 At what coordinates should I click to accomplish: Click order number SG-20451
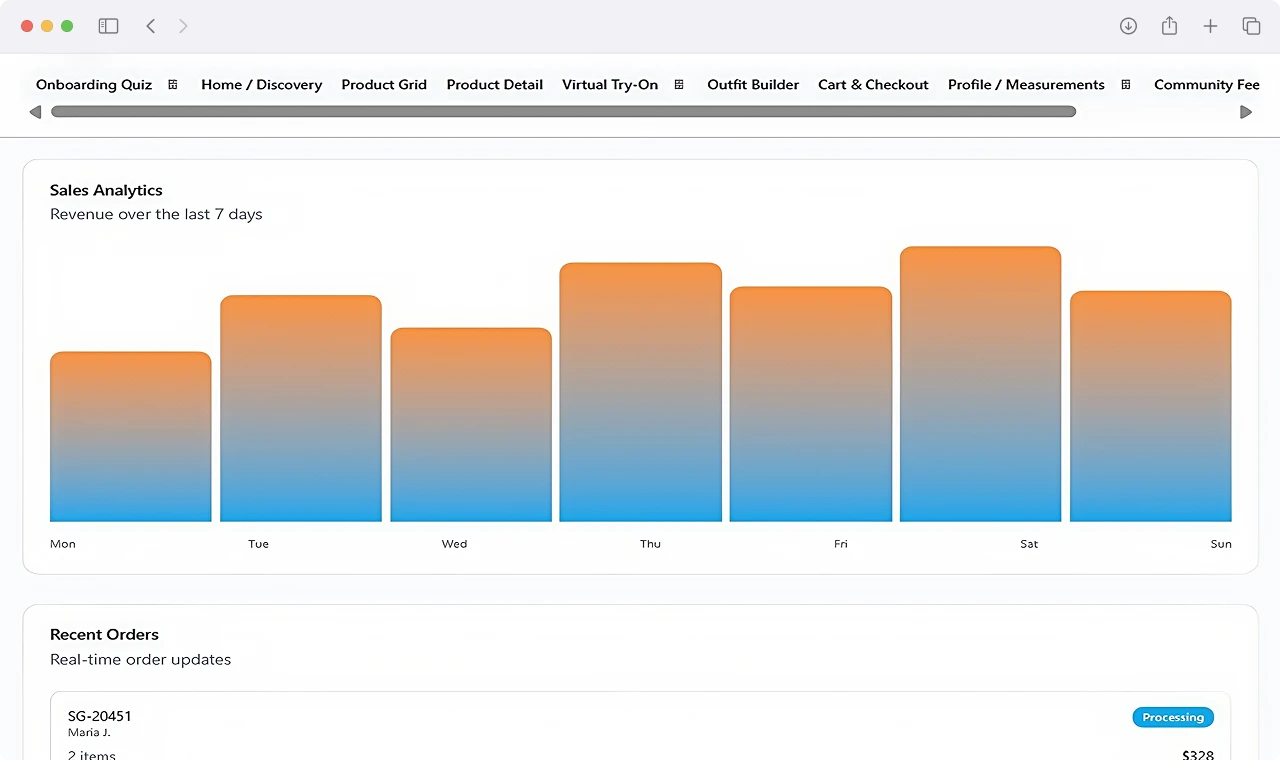click(100, 716)
